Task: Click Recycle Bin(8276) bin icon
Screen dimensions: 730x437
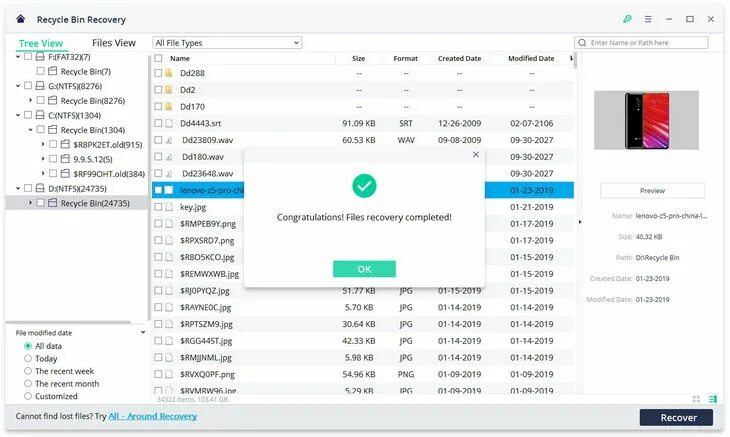Action: [53, 101]
